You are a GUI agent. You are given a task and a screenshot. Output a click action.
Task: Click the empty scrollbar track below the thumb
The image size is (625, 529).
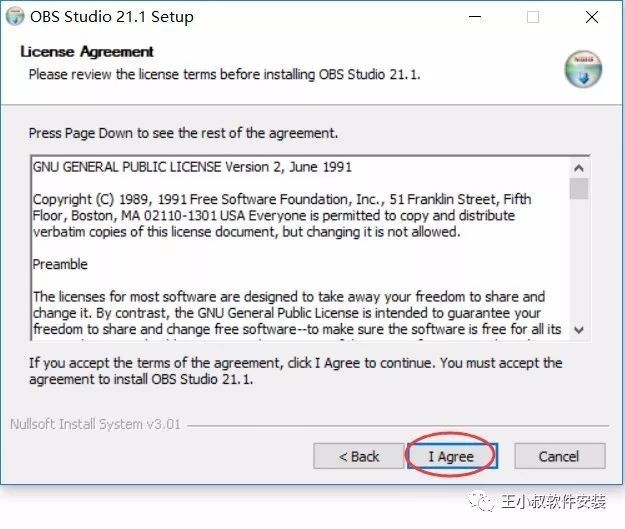click(x=579, y=259)
